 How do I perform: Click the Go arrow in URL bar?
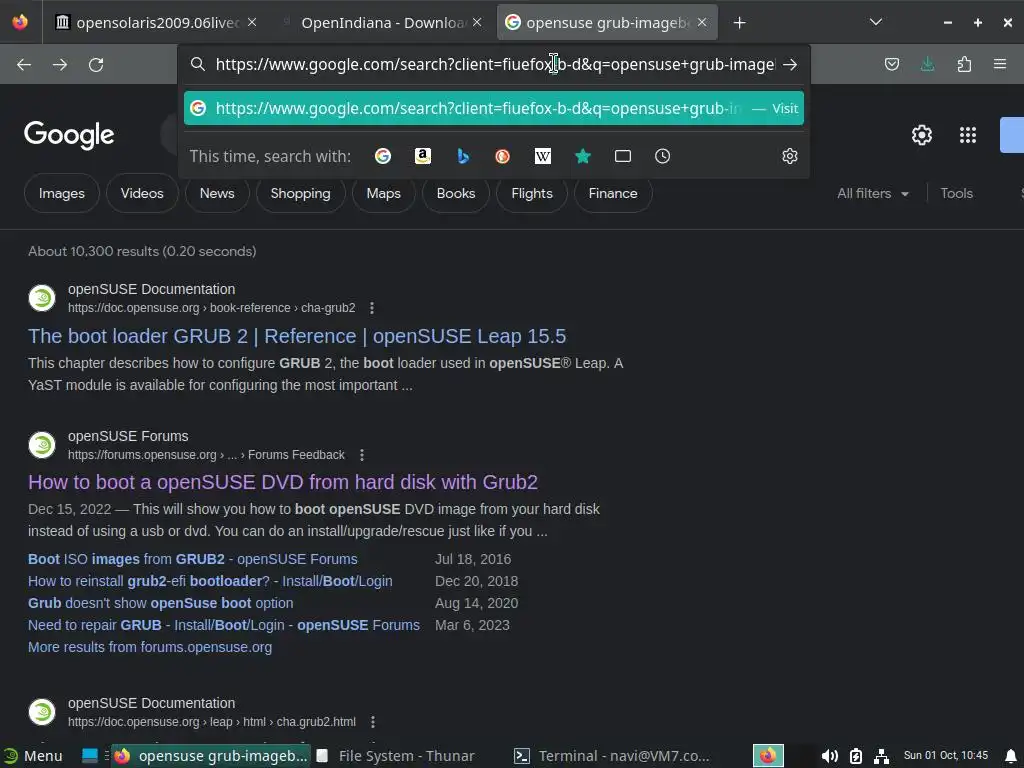(x=790, y=65)
